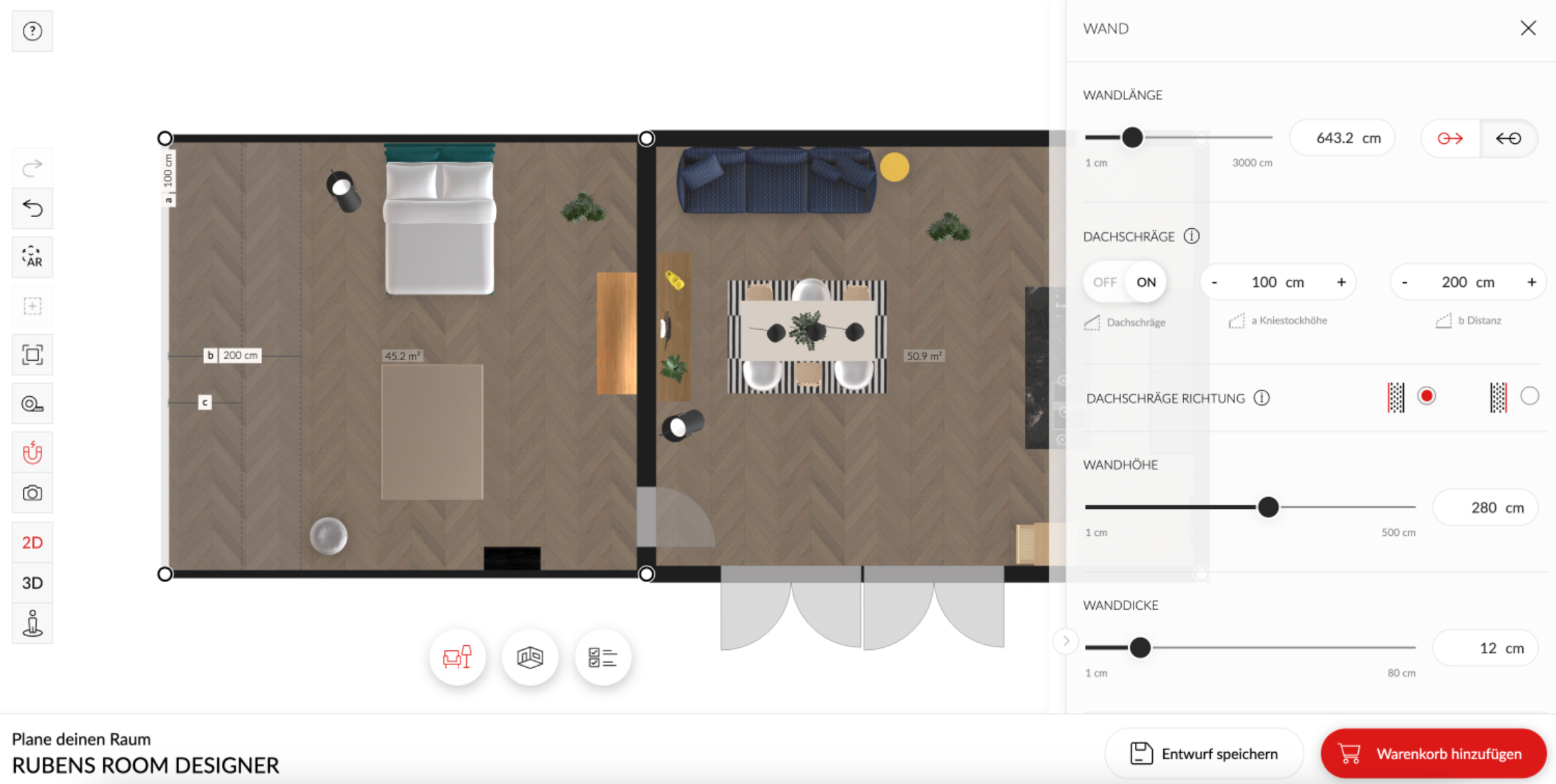
Task: Switch Dachschräge toggle to OFF
Action: pos(1104,282)
